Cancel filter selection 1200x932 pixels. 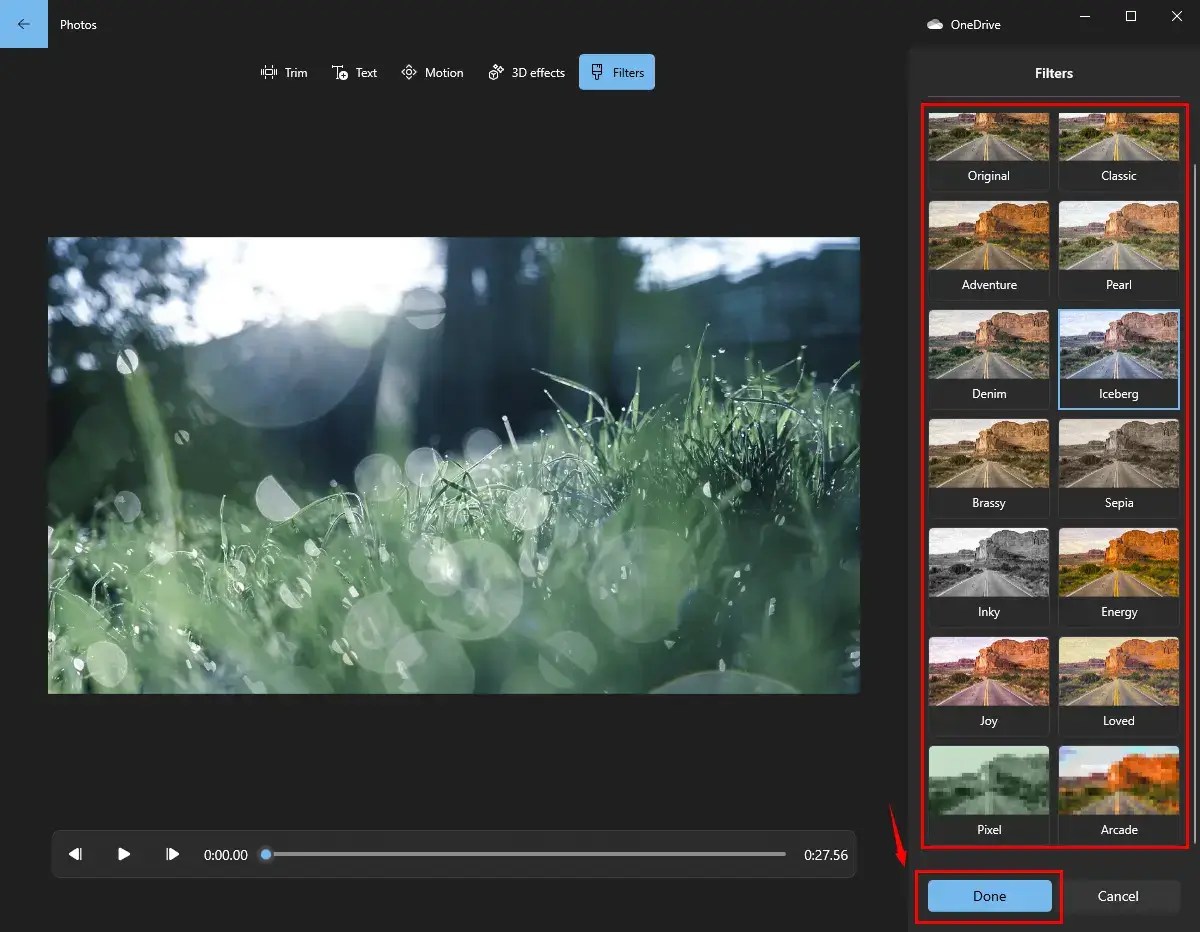point(1117,896)
